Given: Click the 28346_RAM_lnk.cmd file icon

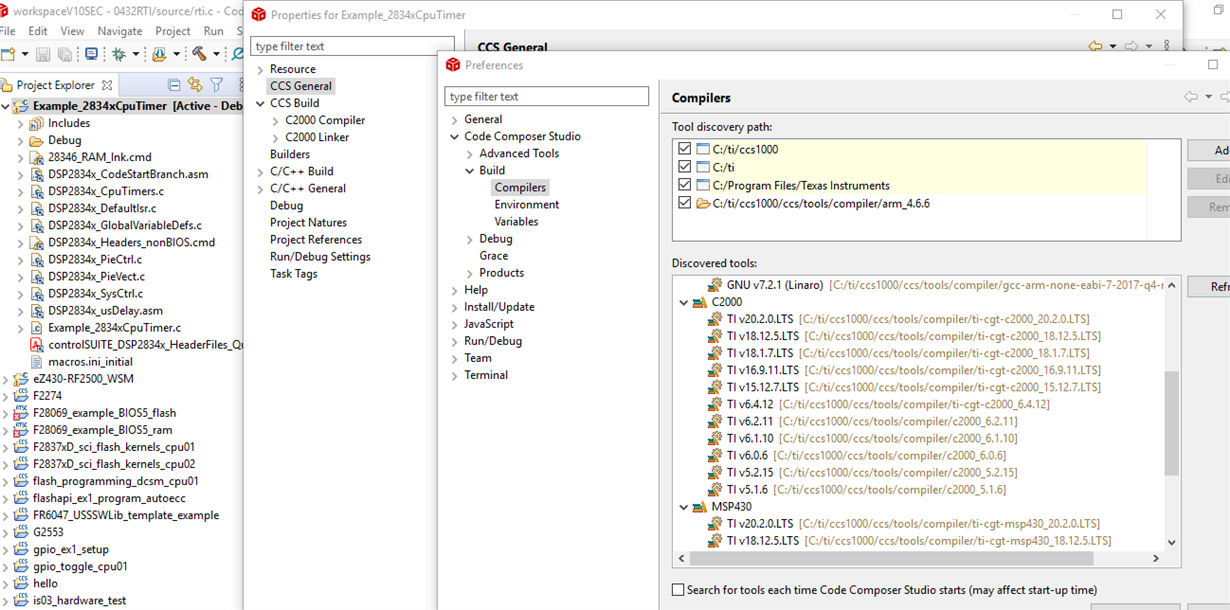Looking at the screenshot, I should pos(37,157).
